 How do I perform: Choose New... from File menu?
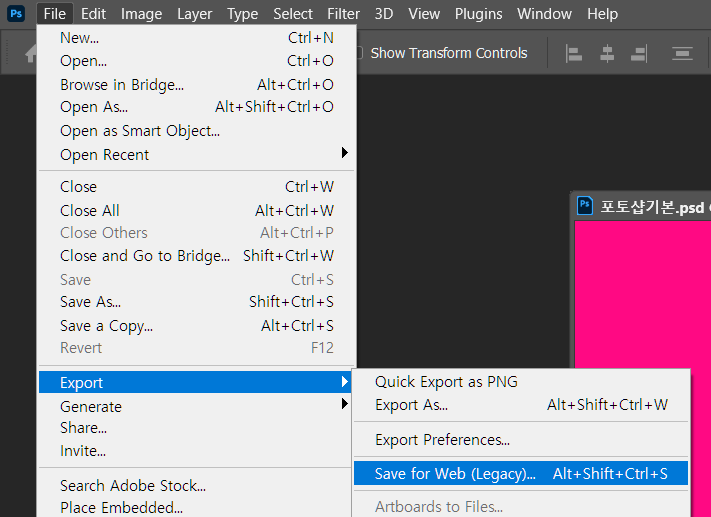pyautogui.click(x=196, y=38)
